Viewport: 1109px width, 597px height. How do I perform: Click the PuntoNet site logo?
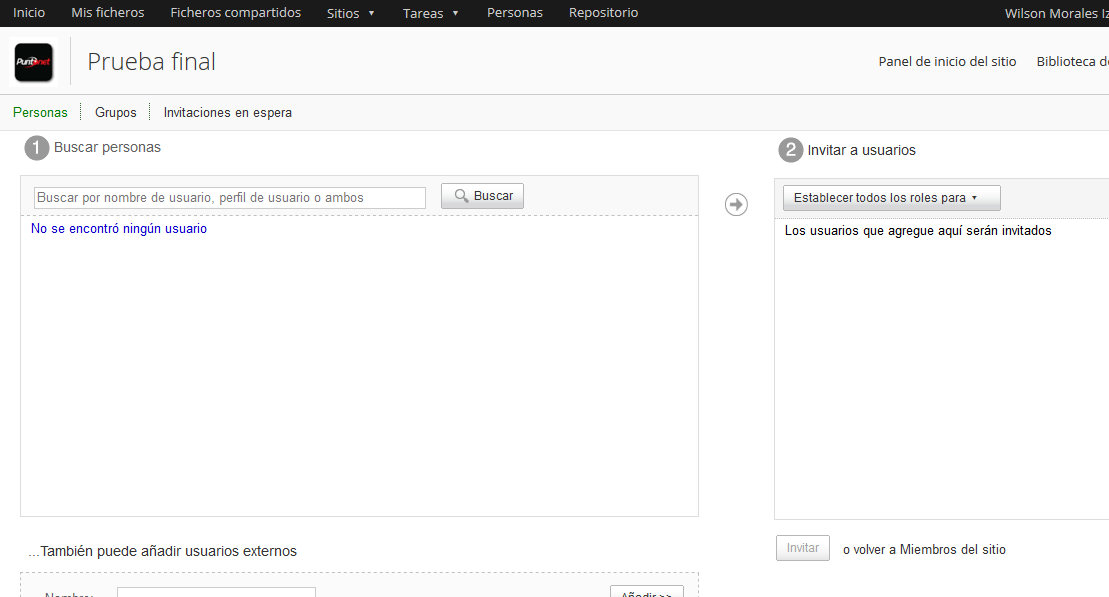pyautogui.click(x=34, y=62)
